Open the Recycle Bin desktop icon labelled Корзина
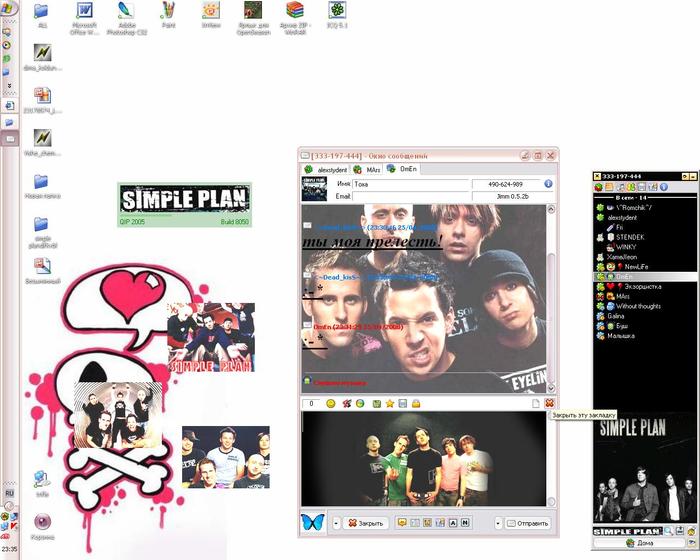The image size is (700, 560). tap(42, 527)
